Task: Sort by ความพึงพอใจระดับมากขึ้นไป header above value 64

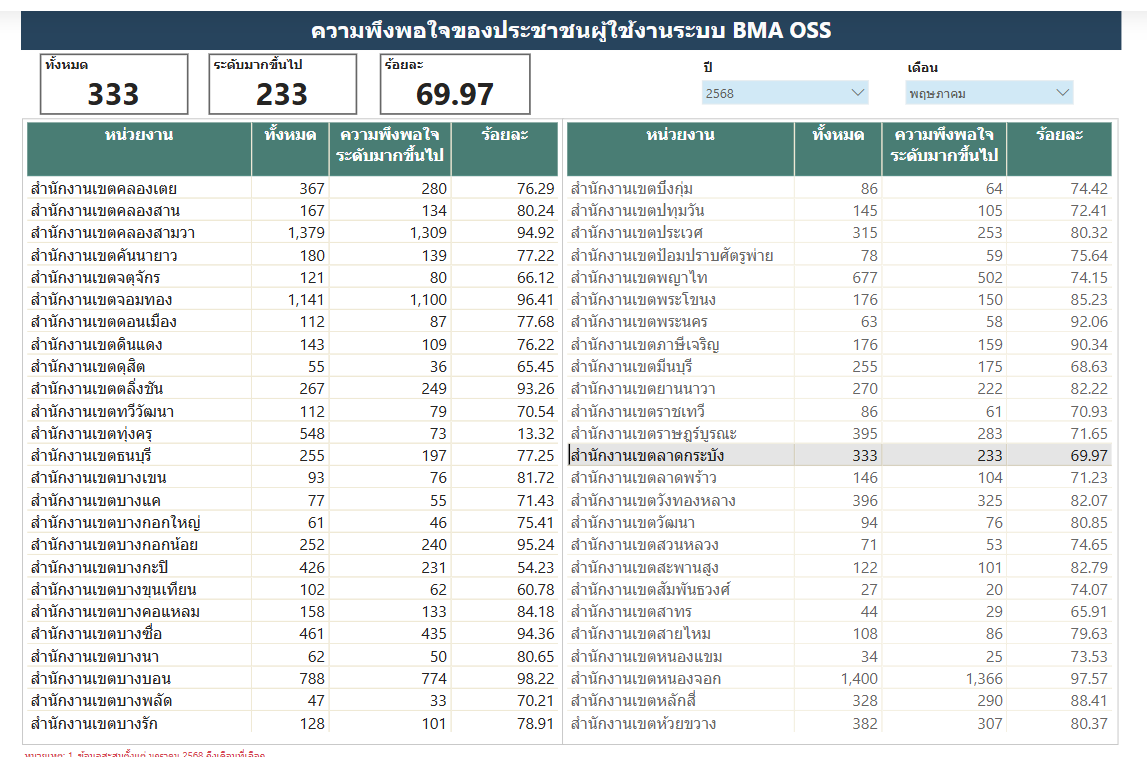Action: (944, 149)
